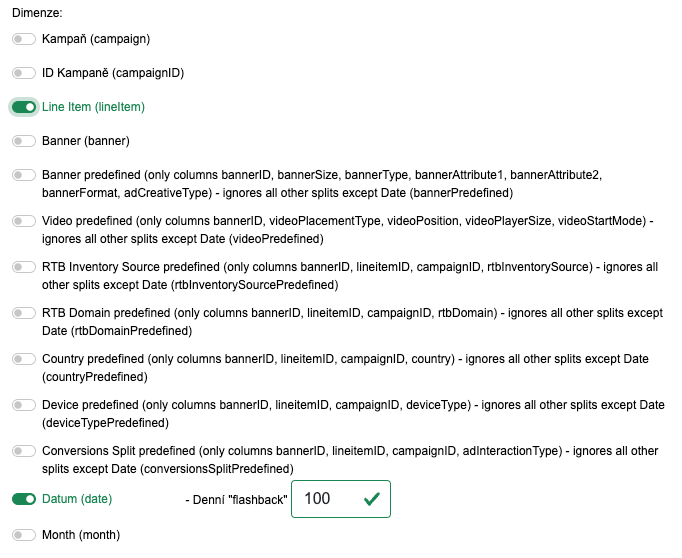Enable RTB Inventory Source predefined toggle

point(24,267)
